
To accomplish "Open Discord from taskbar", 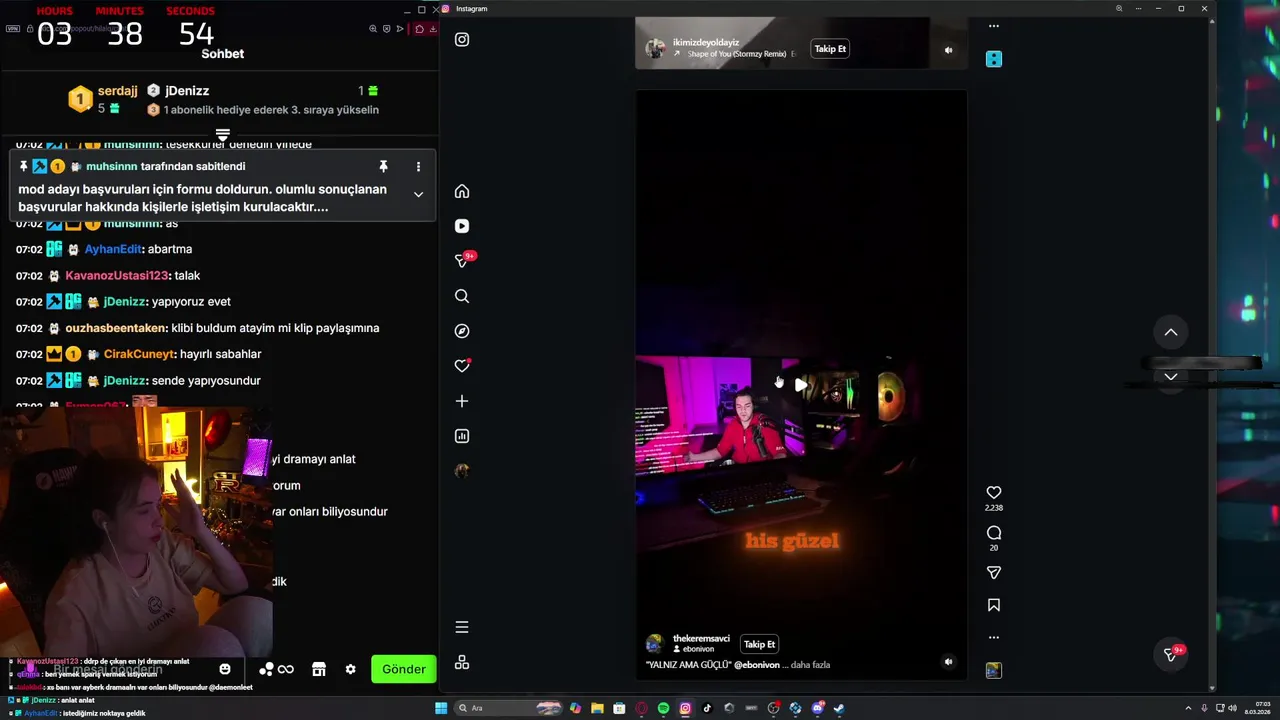I will (x=817, y=708).
